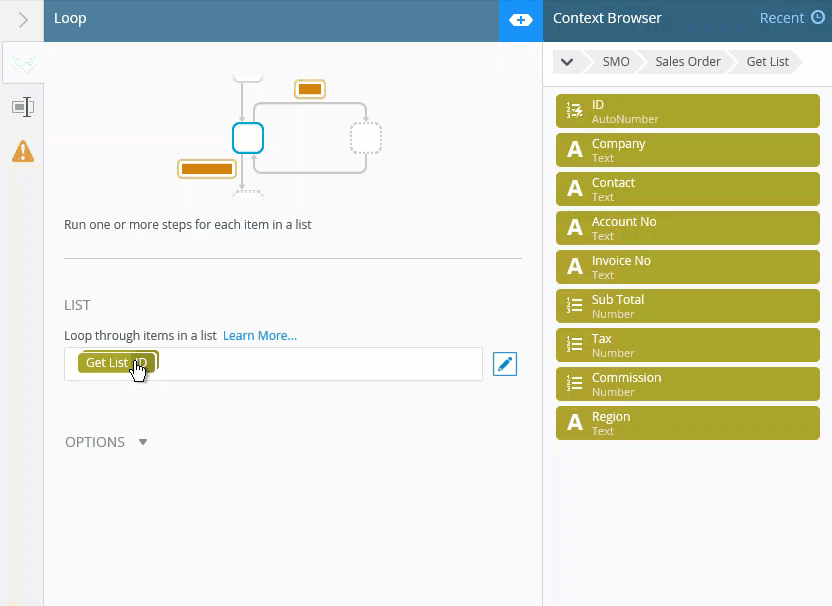Select the Company text field

coord(688,150)
